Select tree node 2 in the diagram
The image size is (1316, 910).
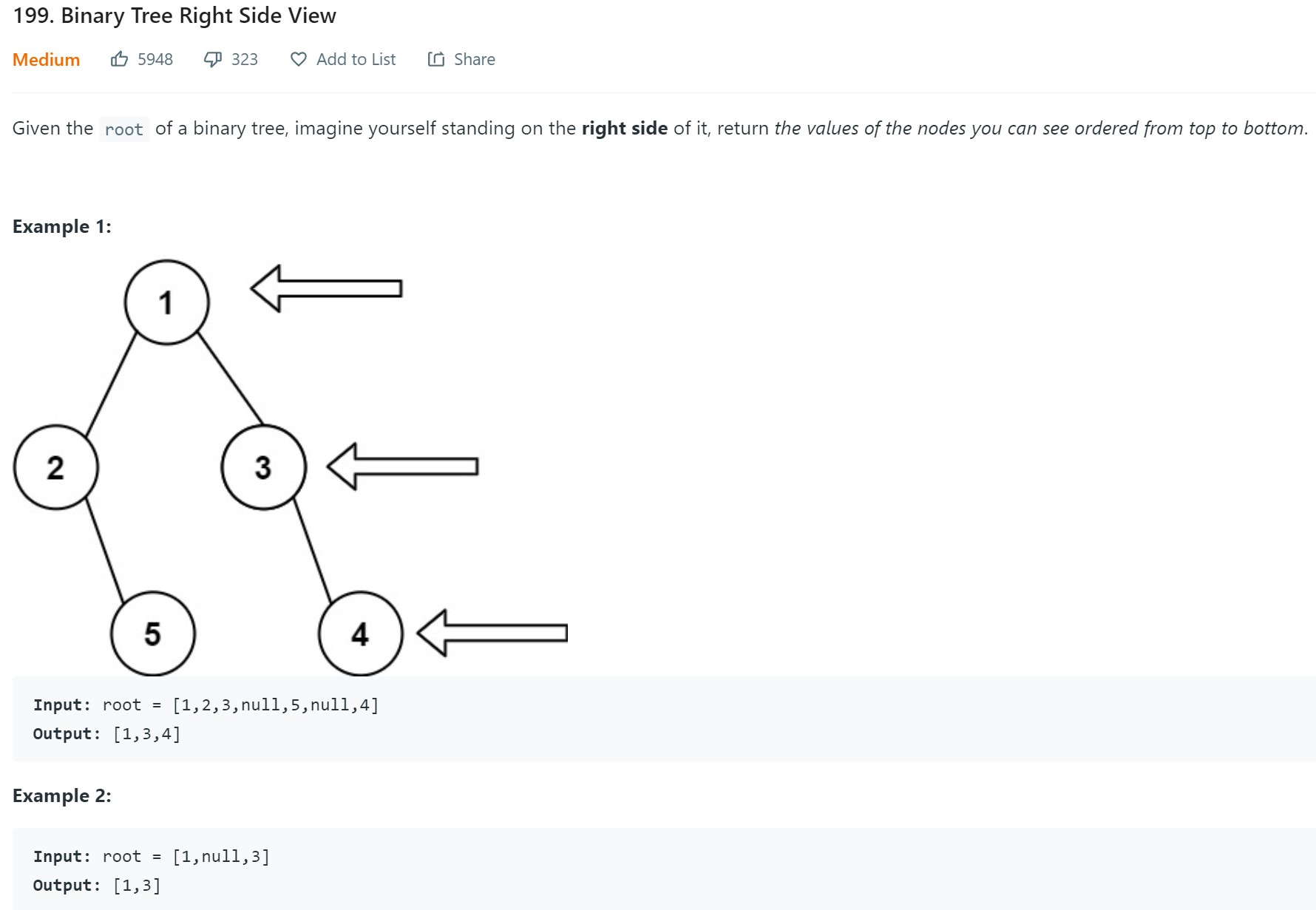coord(56,467)
